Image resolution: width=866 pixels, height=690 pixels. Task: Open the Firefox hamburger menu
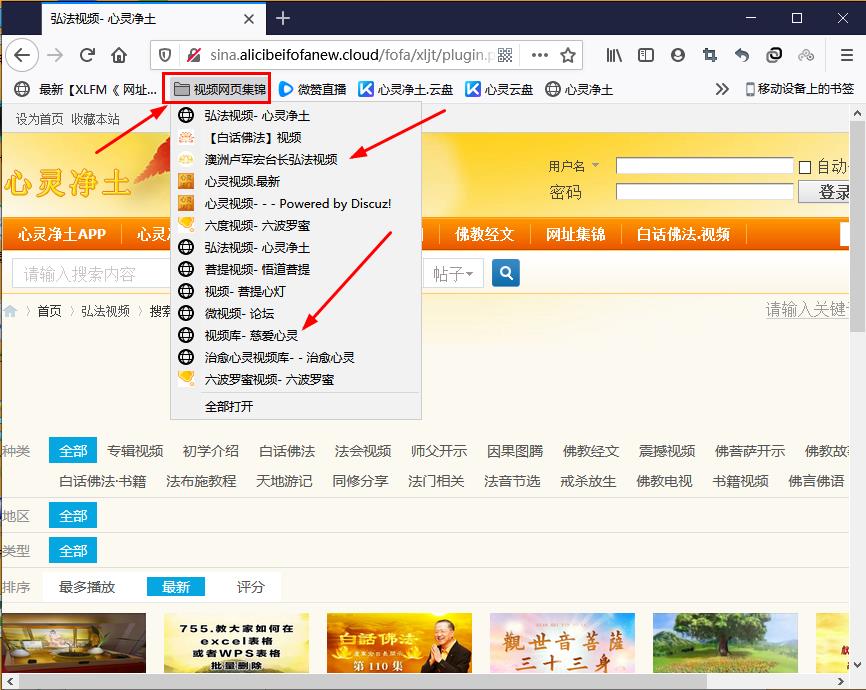click(847, 55)
